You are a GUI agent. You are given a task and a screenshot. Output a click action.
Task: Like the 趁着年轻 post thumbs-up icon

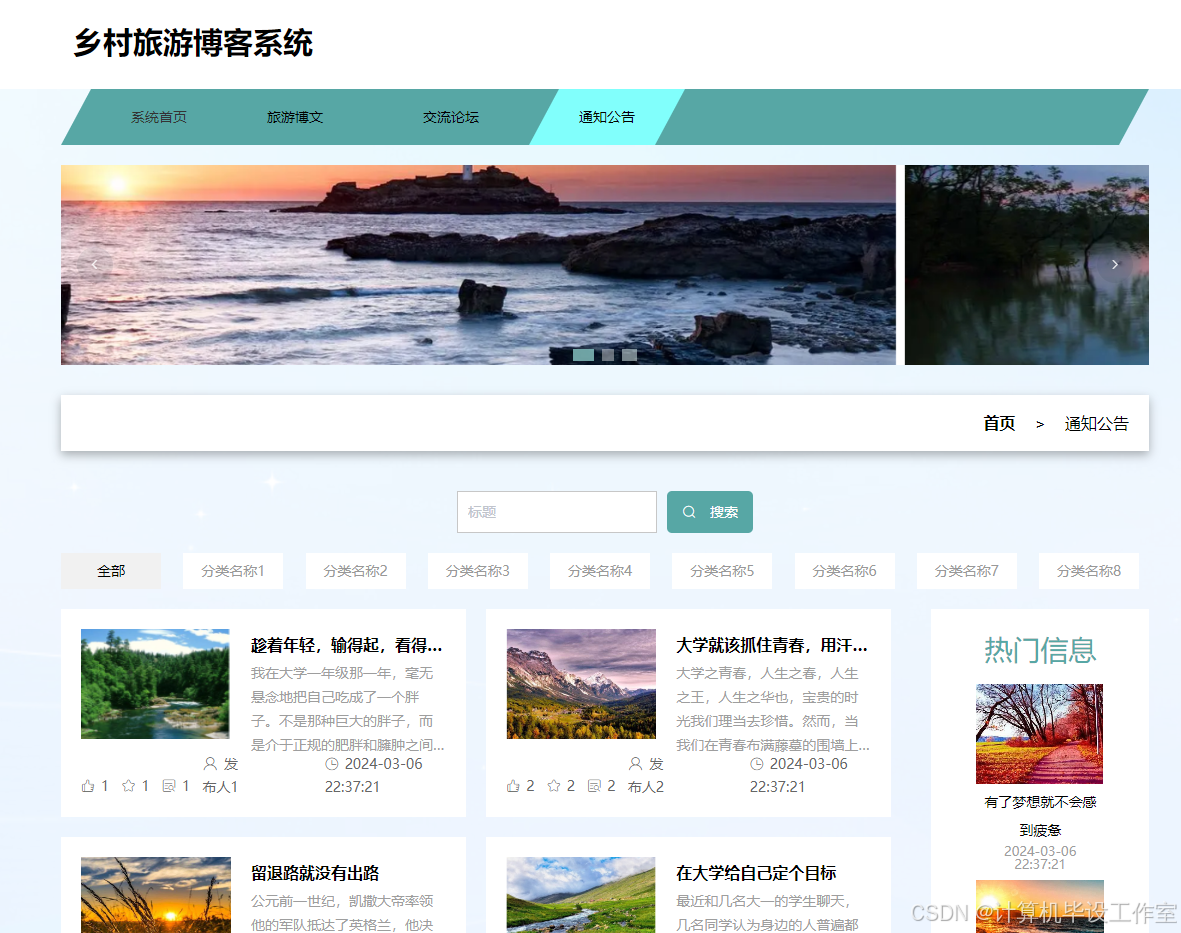(x=88, y=786)
